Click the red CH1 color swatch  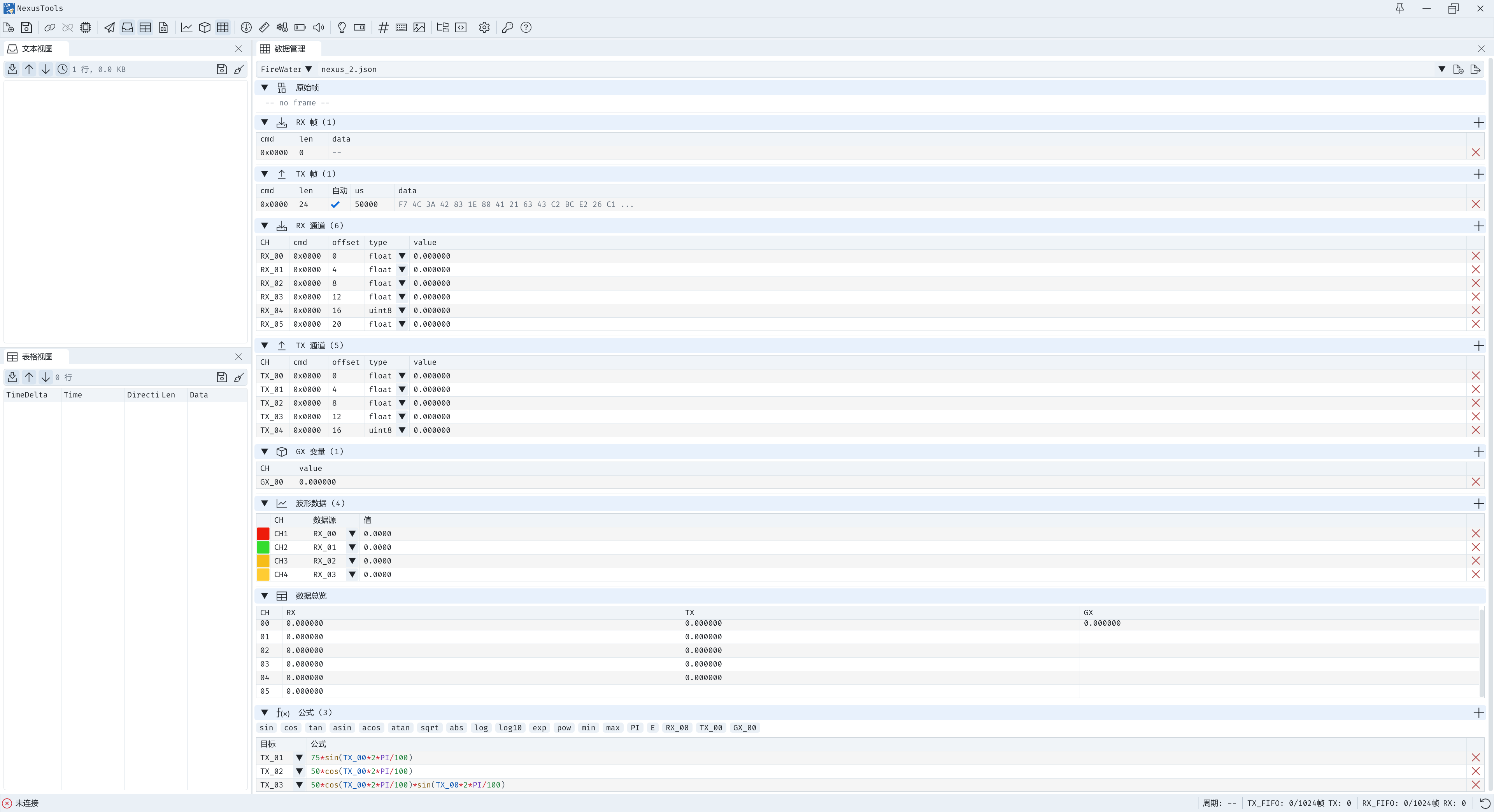(263, 534)
